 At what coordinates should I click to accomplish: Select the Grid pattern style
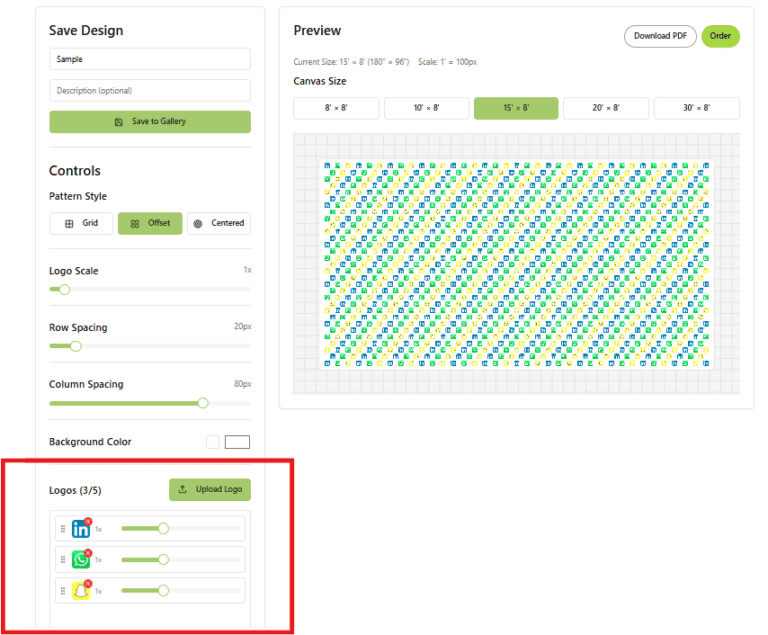pyautogui.click(x=81, y=223)
